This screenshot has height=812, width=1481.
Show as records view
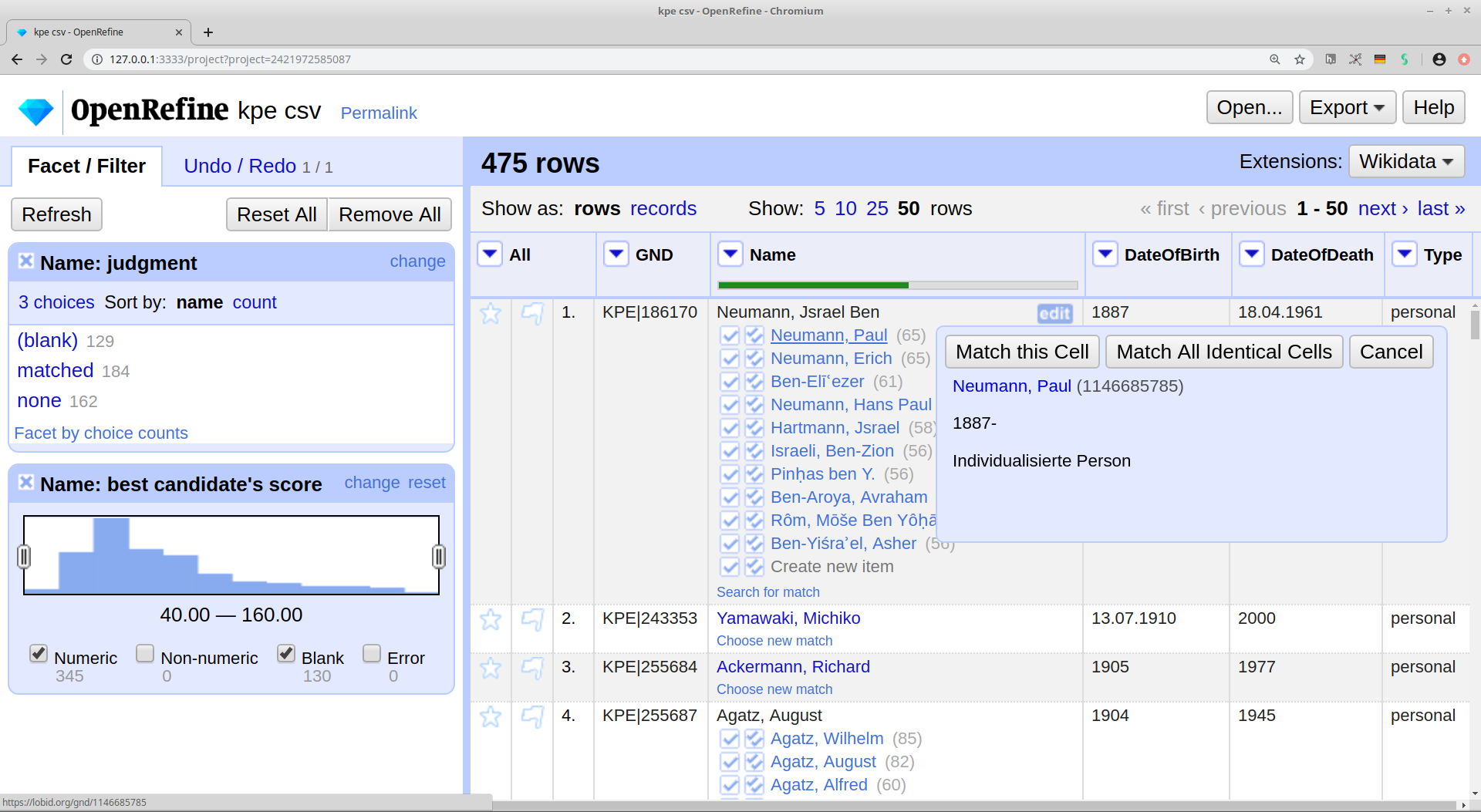tap(663, 208)
